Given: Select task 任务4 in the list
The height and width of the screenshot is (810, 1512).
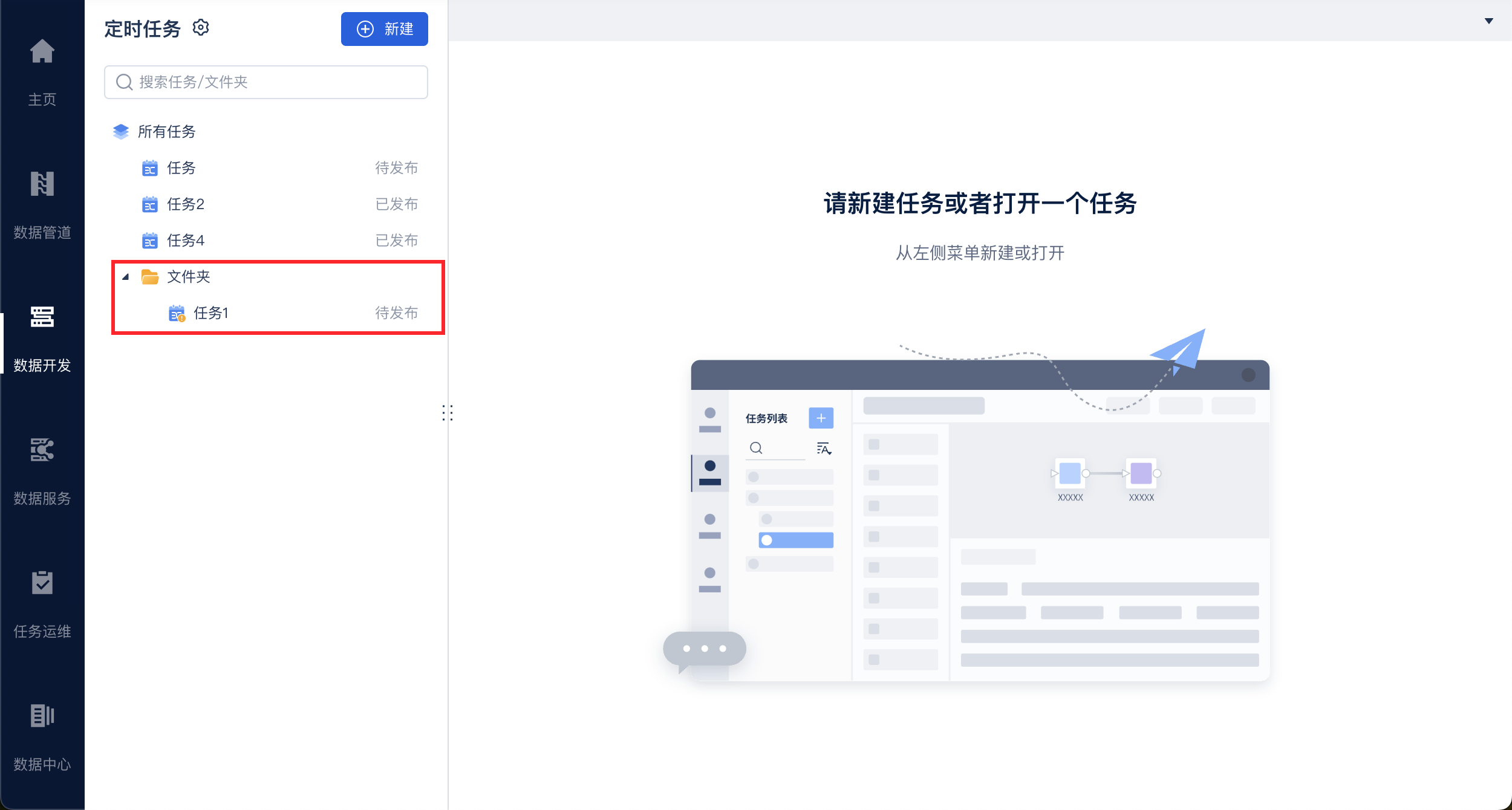Looking at the screenshot, I should click(x=186, y=241).
